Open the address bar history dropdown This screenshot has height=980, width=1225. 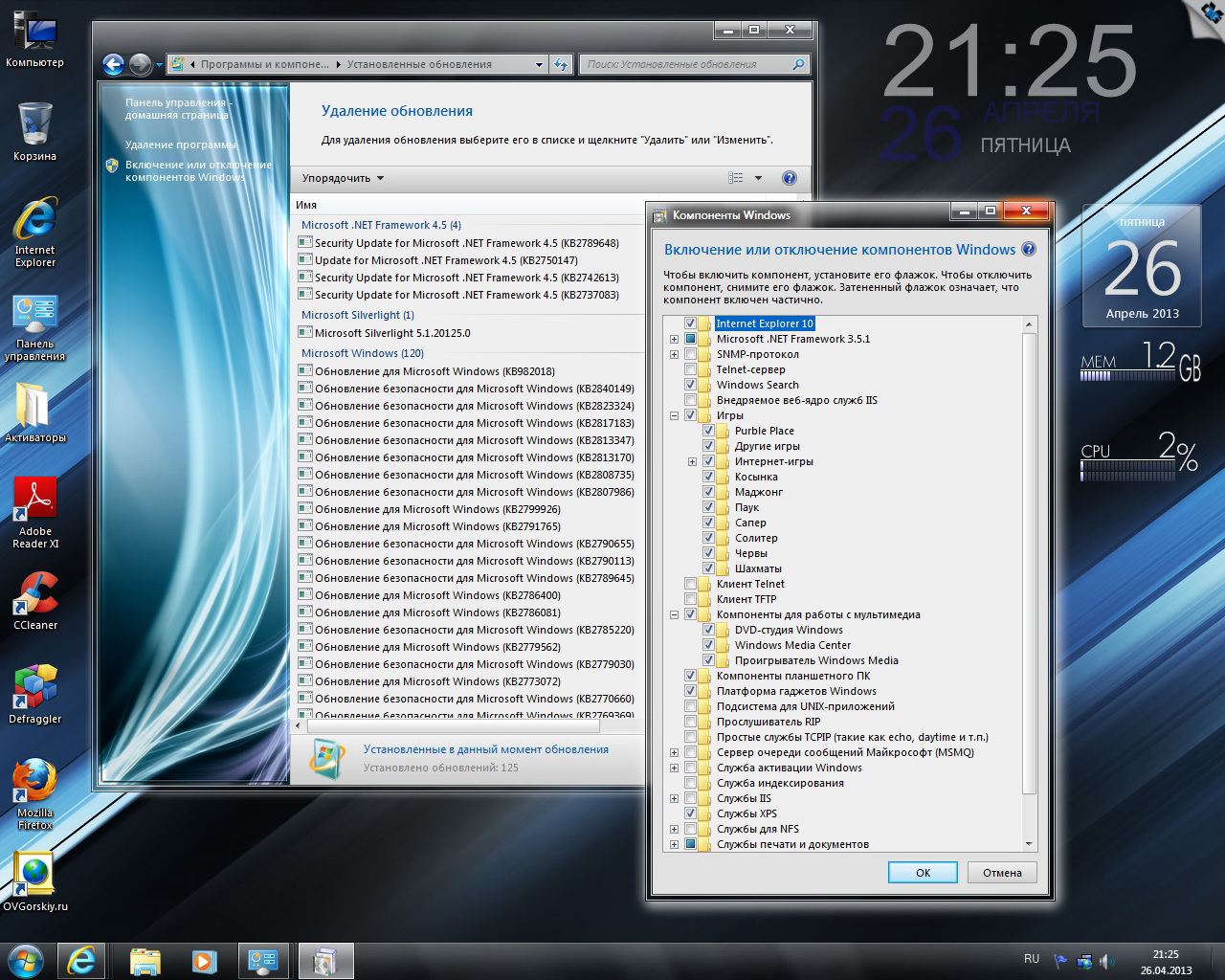point(539,64)
